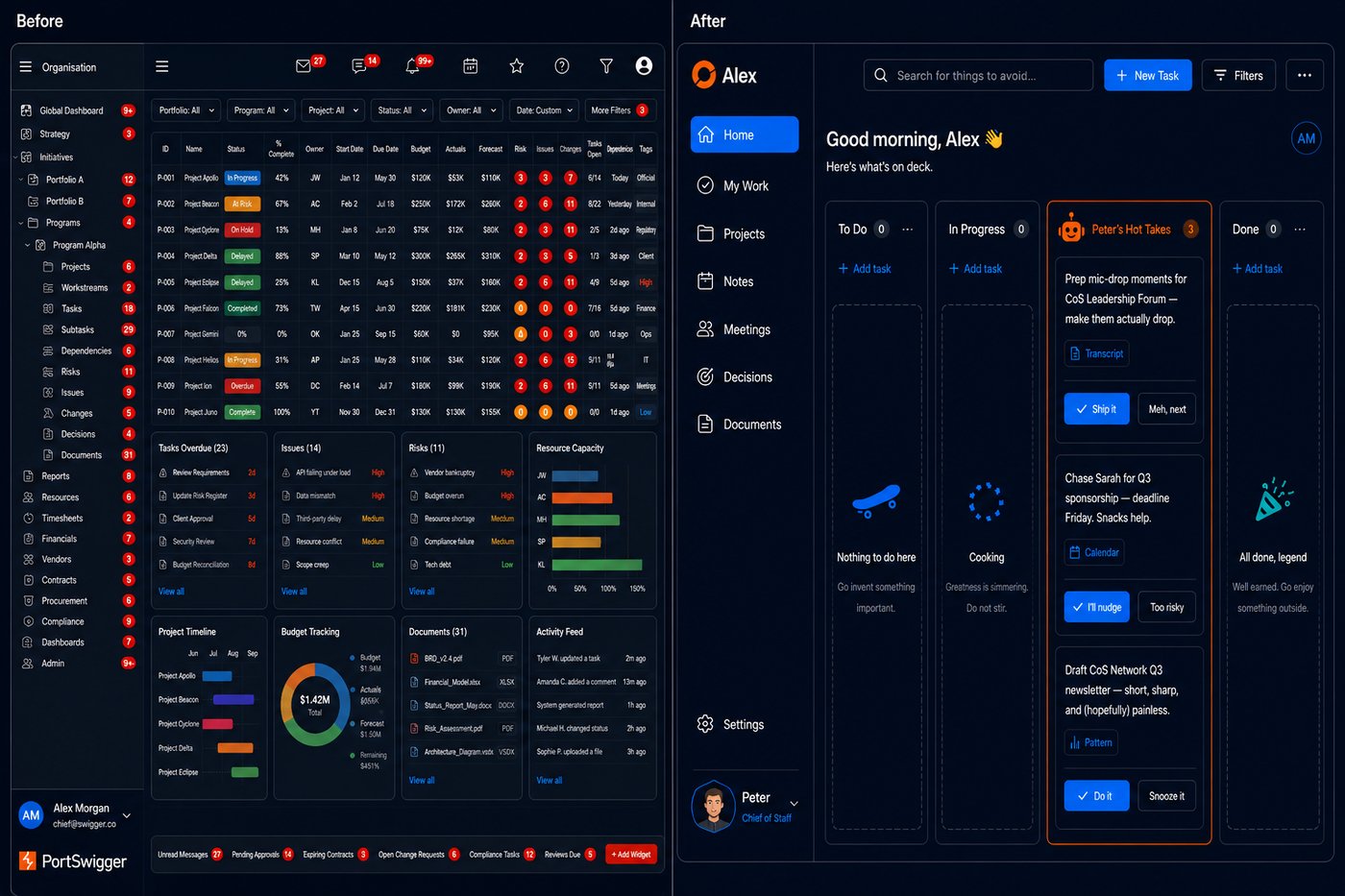Open user profile icon in Before toolbar
Viewport: 1345px width, 896px height.
644,65
